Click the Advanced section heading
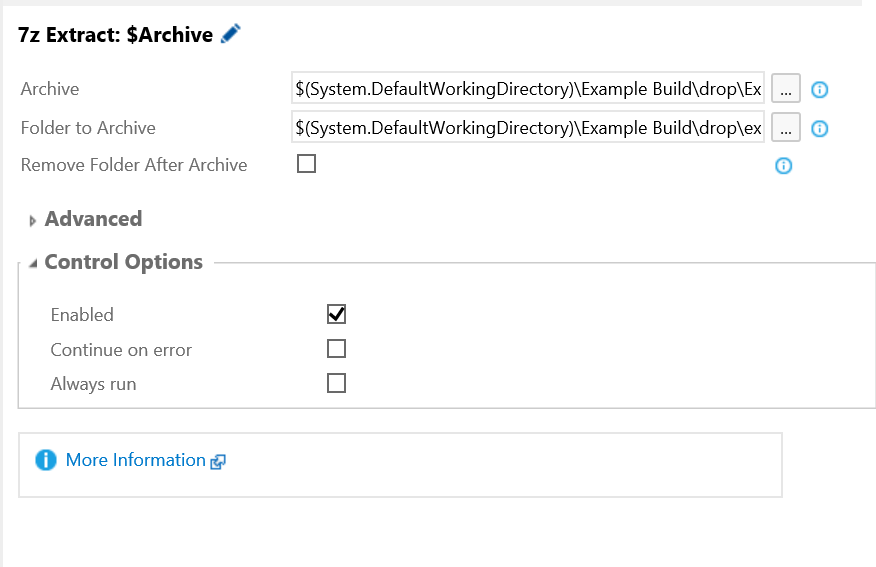 (93, 219)
